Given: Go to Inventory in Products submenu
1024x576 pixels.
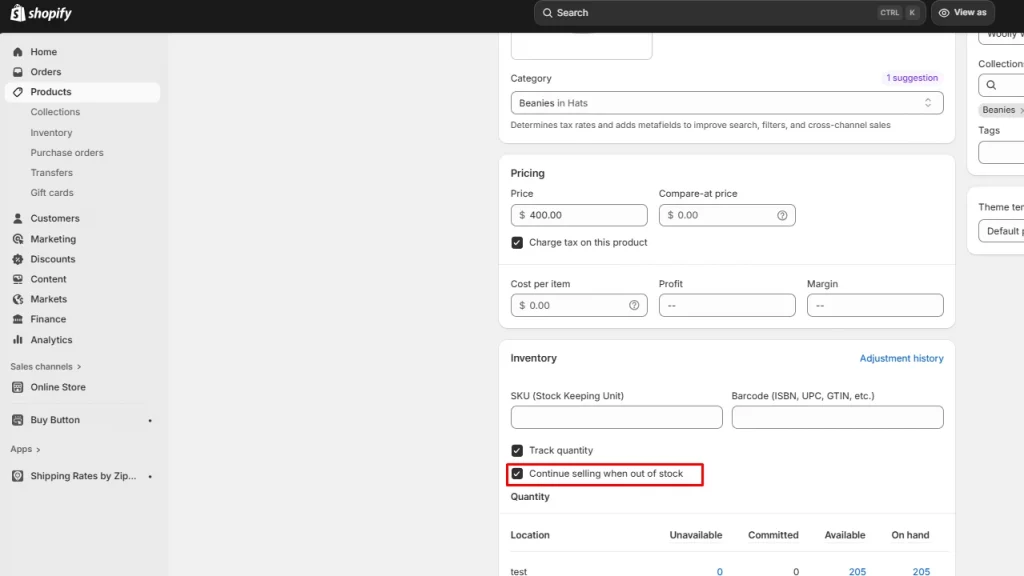Looking at the screenshot, I should 51,132.
